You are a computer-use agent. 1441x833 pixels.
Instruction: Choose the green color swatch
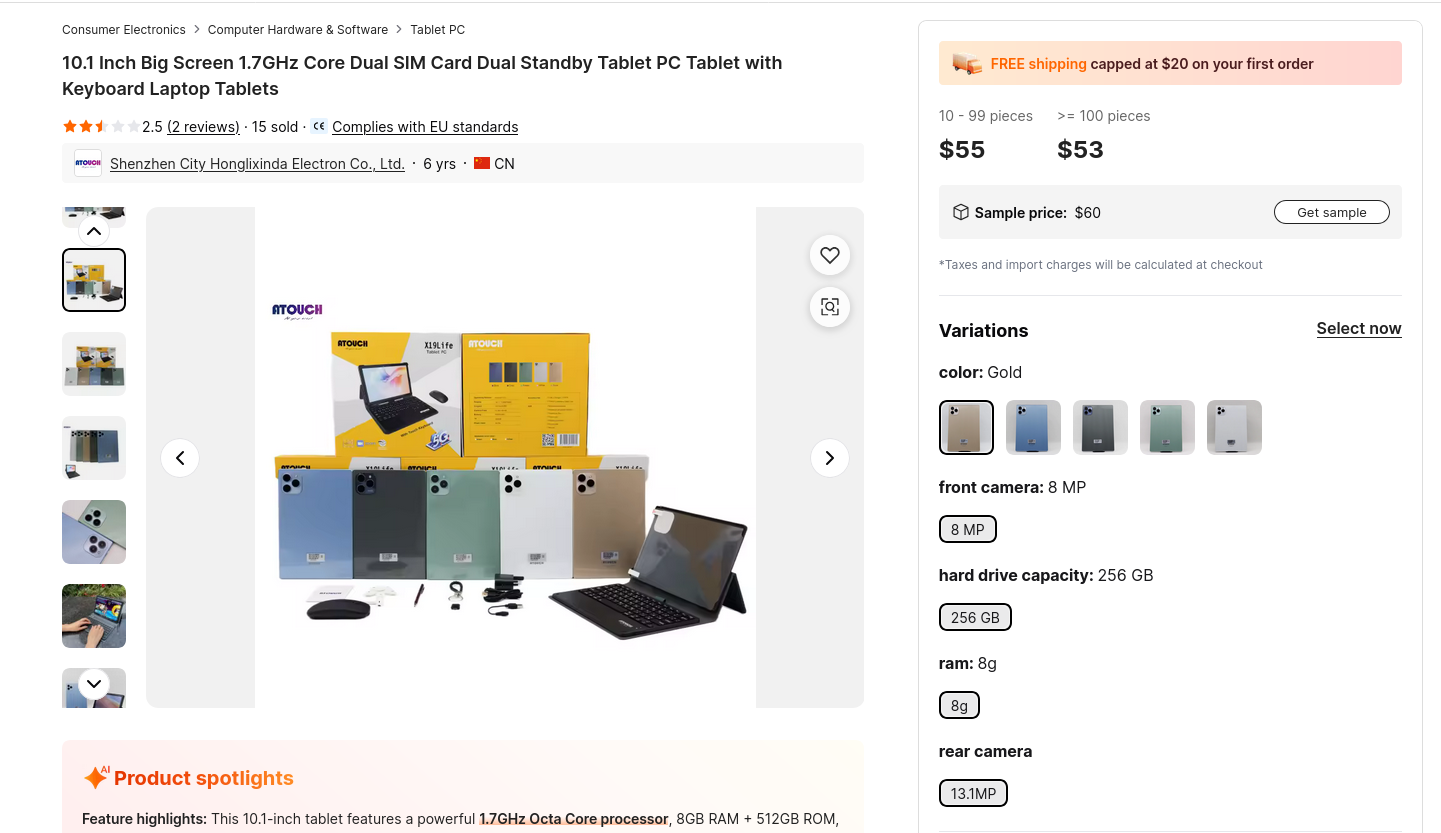pyautogui.click(x=1167, y=427)
